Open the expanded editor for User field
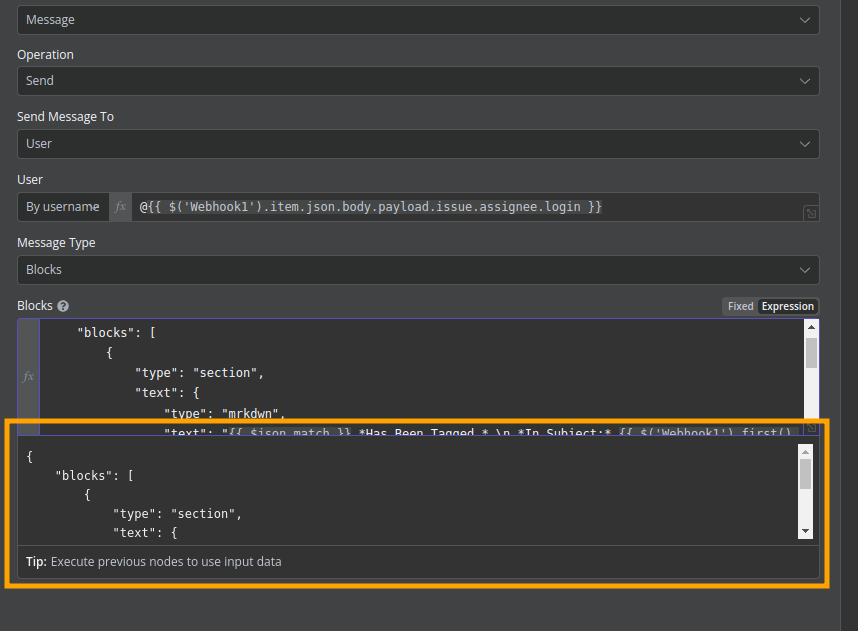 point(811,213)
